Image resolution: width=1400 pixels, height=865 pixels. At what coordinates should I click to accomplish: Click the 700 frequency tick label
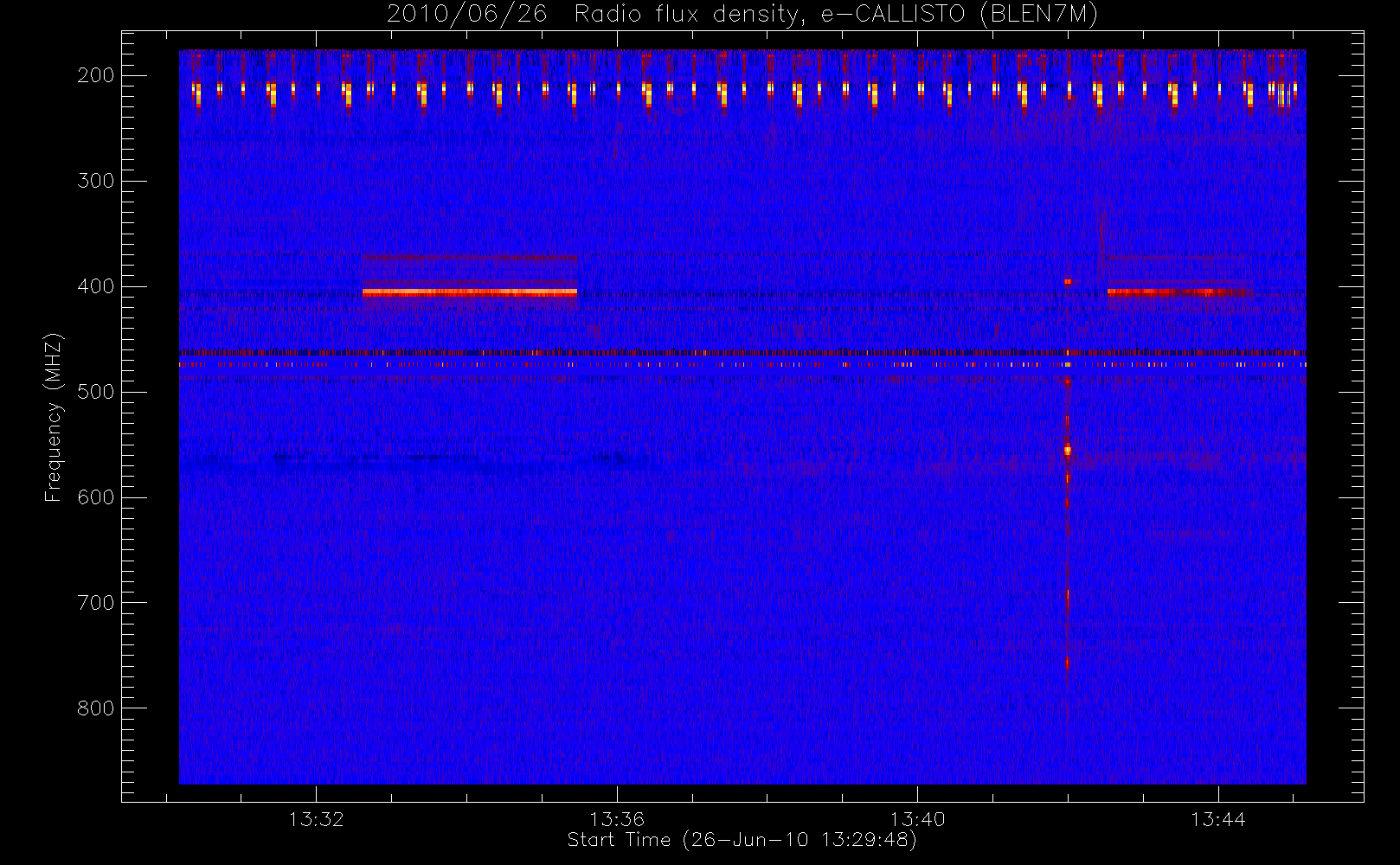pyautogui.click(x=95, y=603)
